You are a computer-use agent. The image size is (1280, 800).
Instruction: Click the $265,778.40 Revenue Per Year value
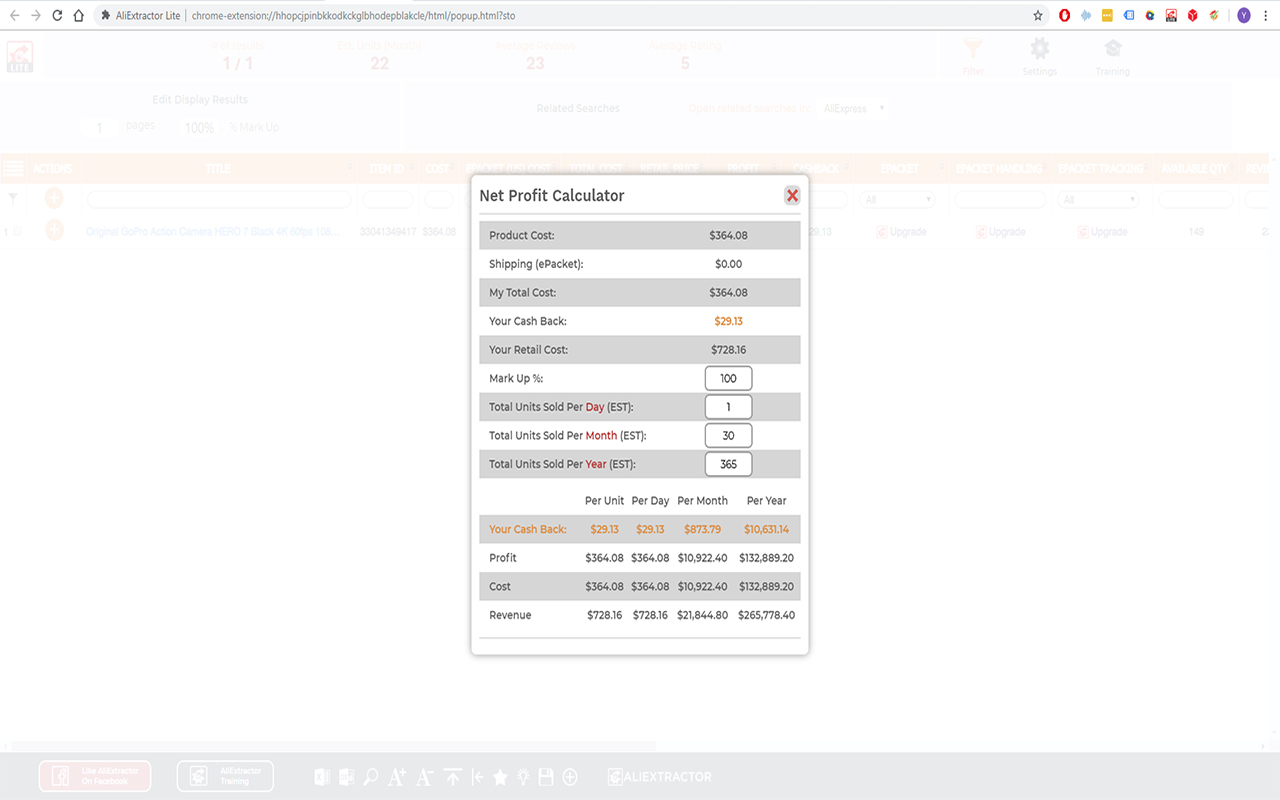766,615
